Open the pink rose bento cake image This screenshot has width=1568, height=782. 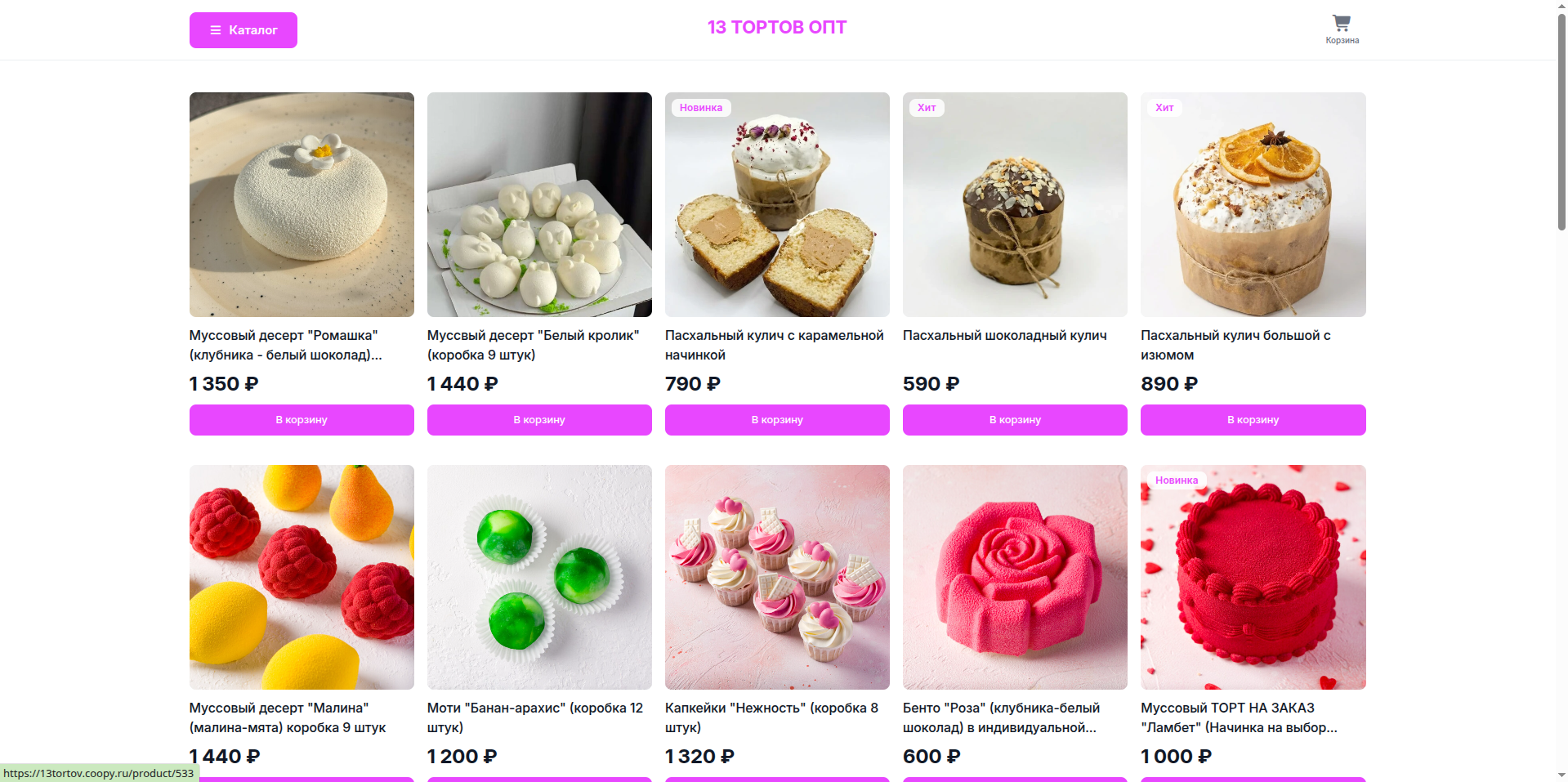click(x=1015, y=577)
